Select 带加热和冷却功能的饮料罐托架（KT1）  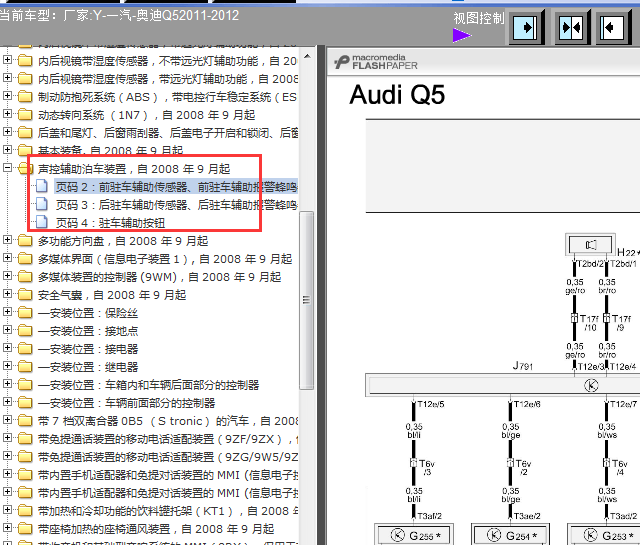coord(167,511)
